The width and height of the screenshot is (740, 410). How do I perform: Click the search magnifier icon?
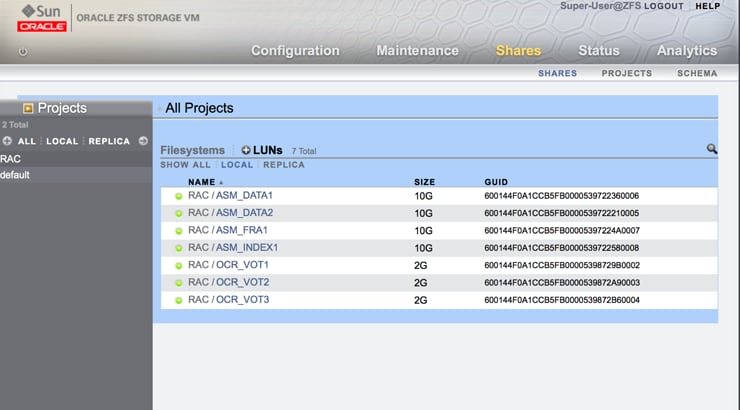tap(712, 149)
